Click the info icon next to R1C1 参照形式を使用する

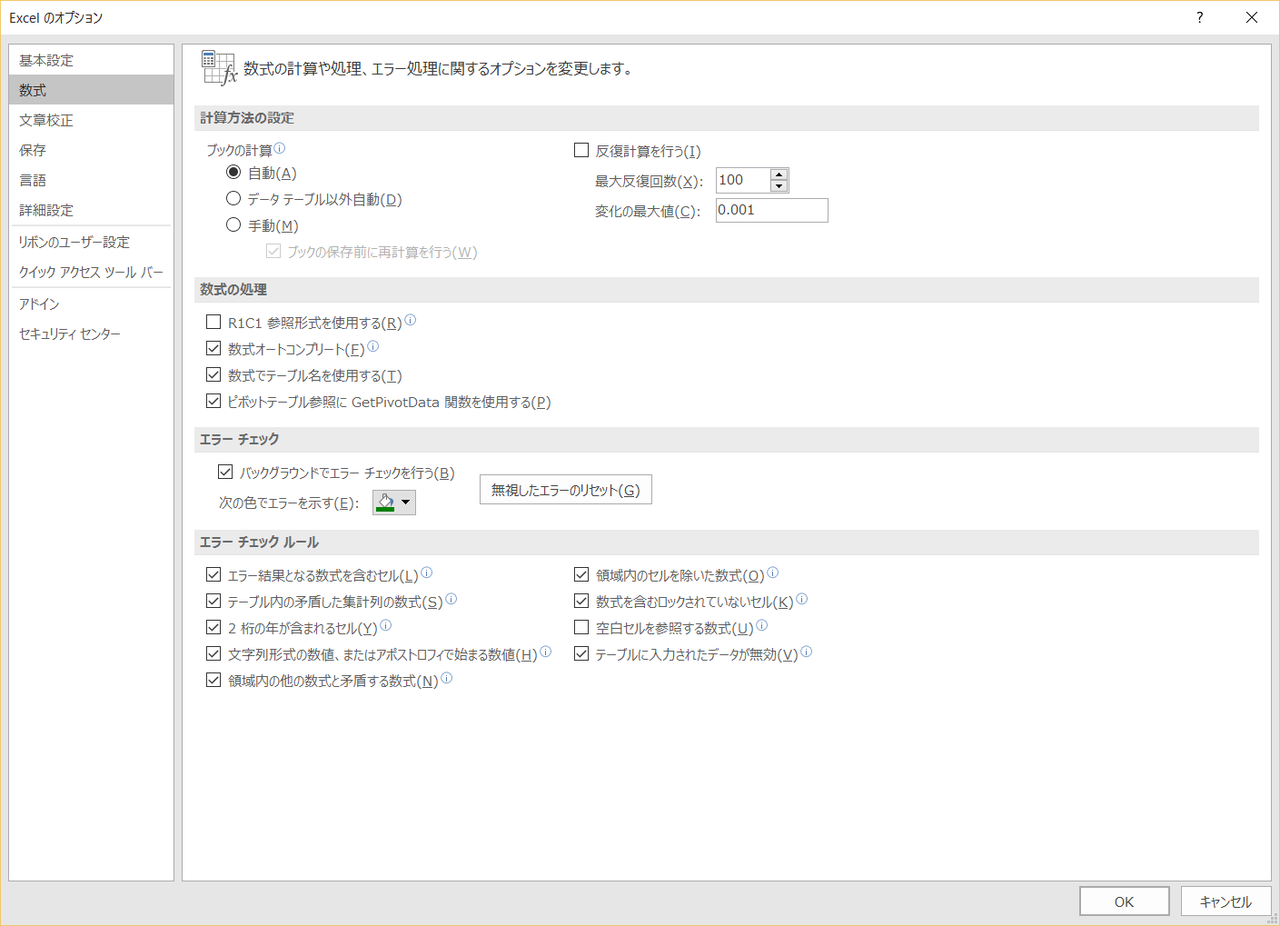point(410,322)
